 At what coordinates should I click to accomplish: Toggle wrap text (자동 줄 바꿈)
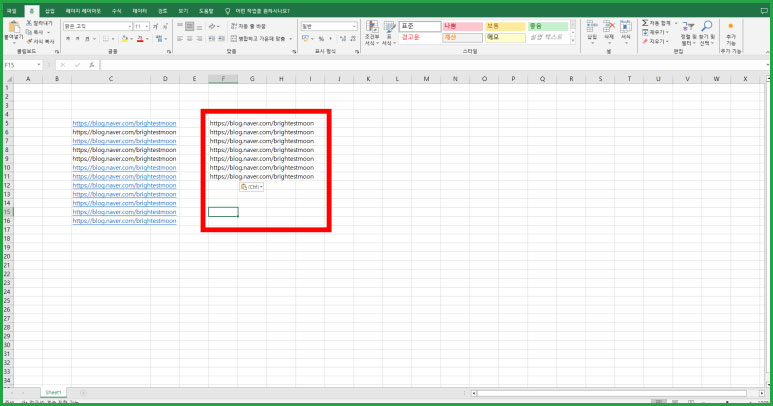point(248,26)
